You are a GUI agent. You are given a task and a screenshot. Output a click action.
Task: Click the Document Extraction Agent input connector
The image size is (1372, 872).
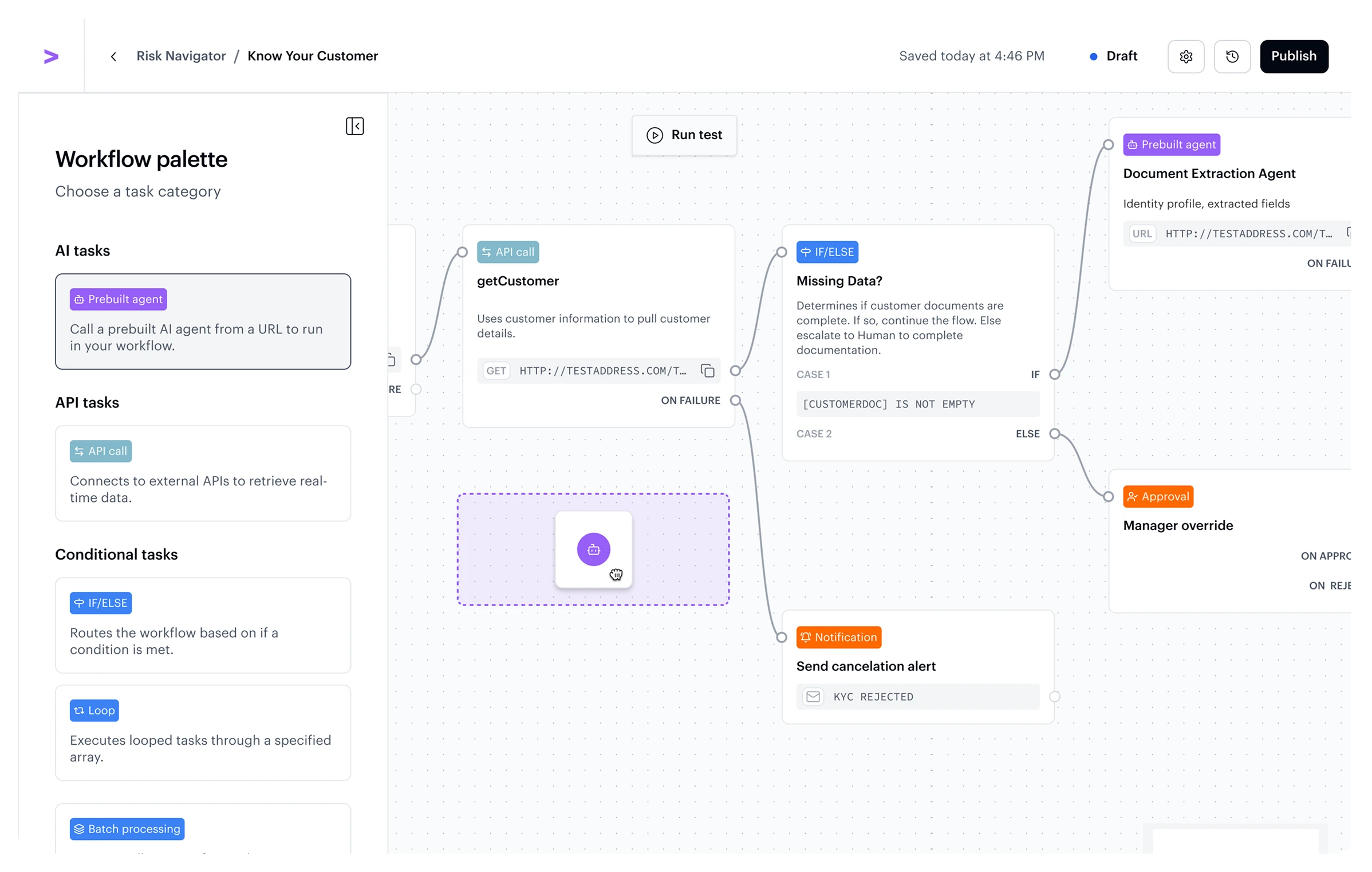pyautogui.click(x=1108, y=145)
